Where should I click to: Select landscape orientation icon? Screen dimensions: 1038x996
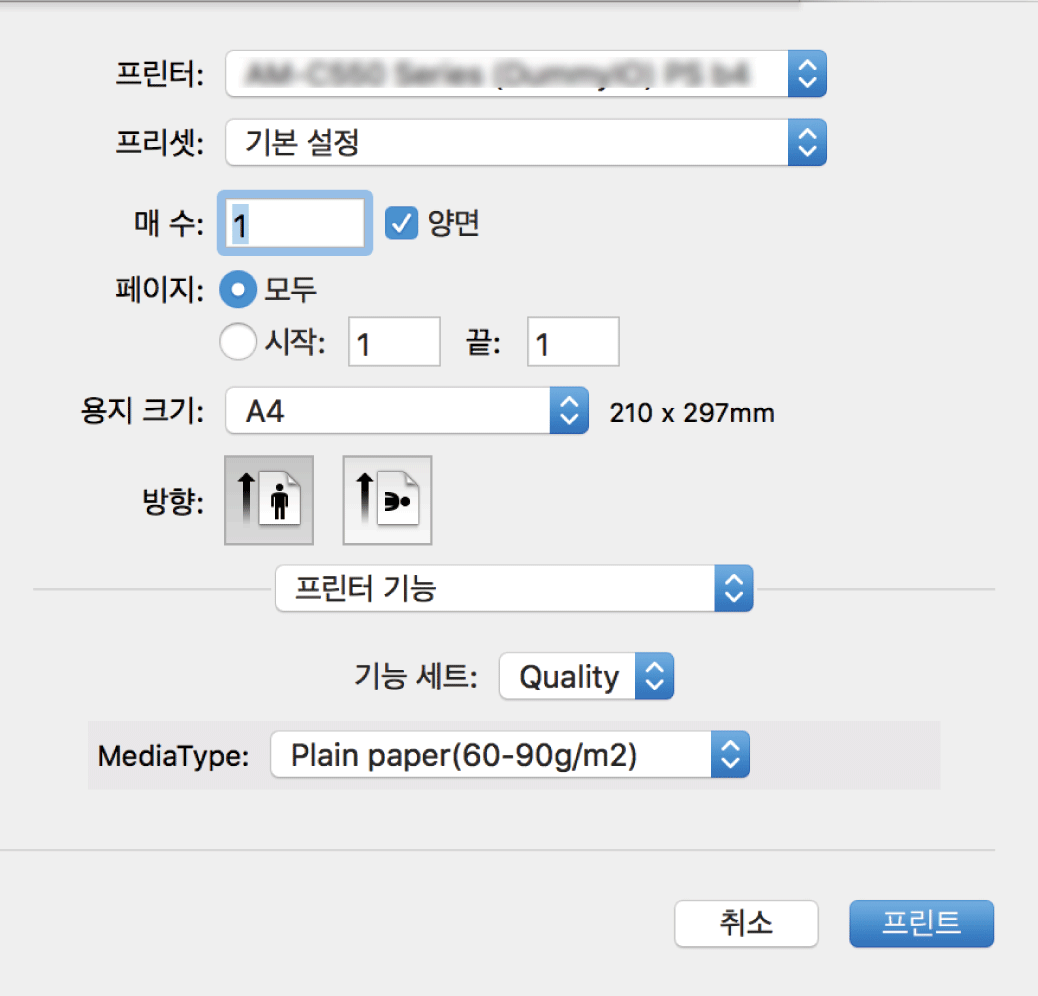pyautogui.click(x=387, y=500)
